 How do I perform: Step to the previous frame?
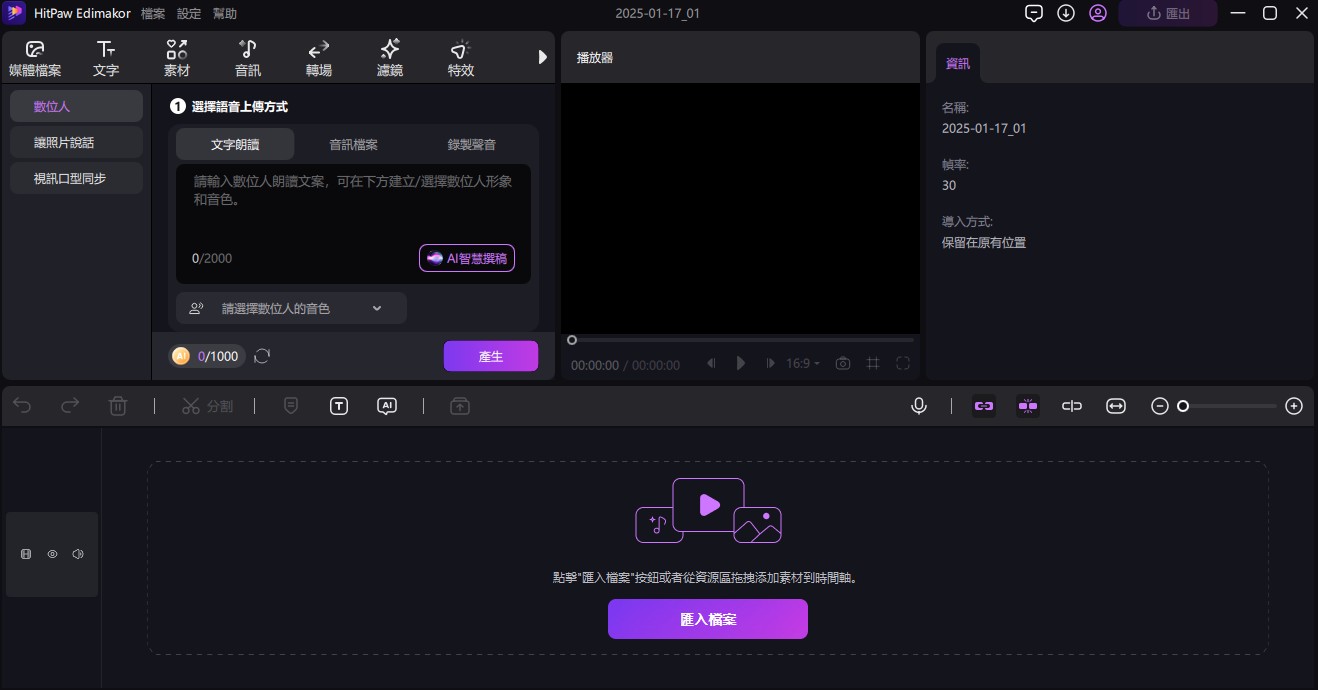711,364
